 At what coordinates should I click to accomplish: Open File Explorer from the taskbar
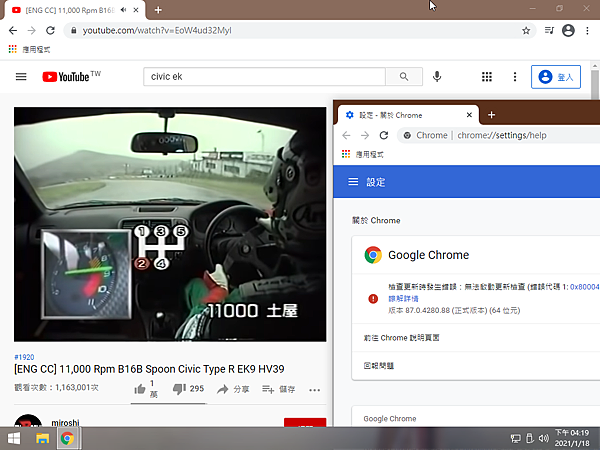tap(42, 439)
